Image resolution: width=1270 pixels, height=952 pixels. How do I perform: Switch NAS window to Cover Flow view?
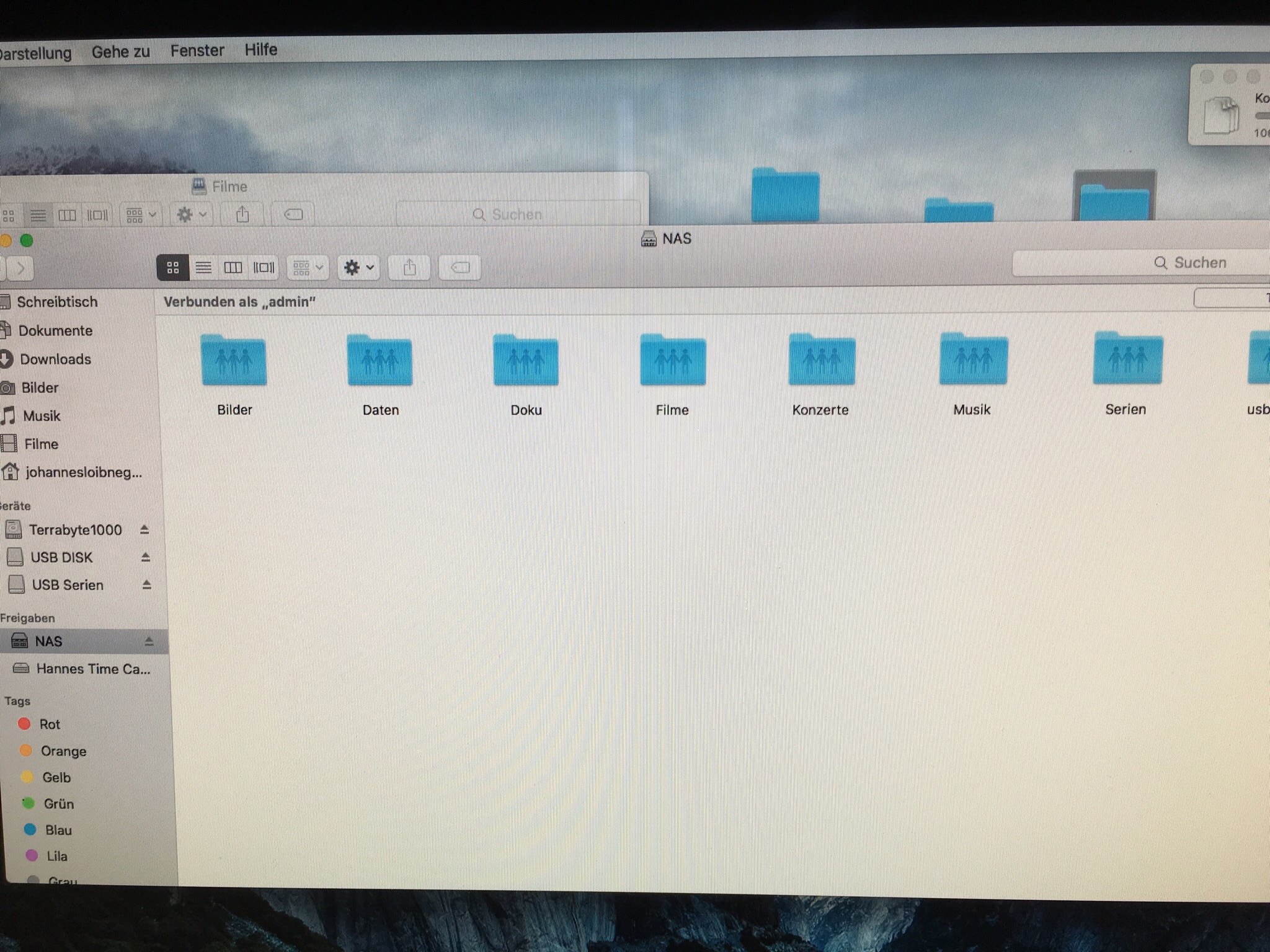pyautogui.click(x=264, y=268)
